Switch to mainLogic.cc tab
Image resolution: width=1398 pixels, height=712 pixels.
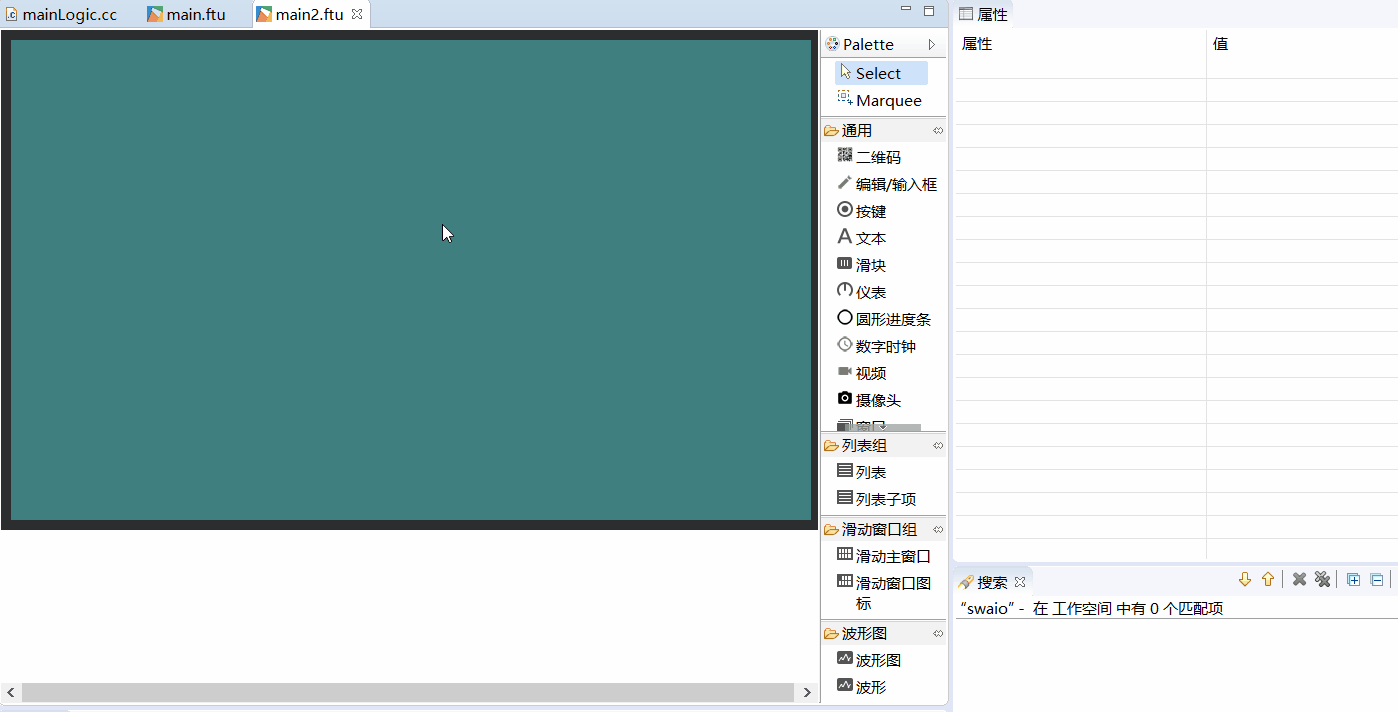click(62, 14)
